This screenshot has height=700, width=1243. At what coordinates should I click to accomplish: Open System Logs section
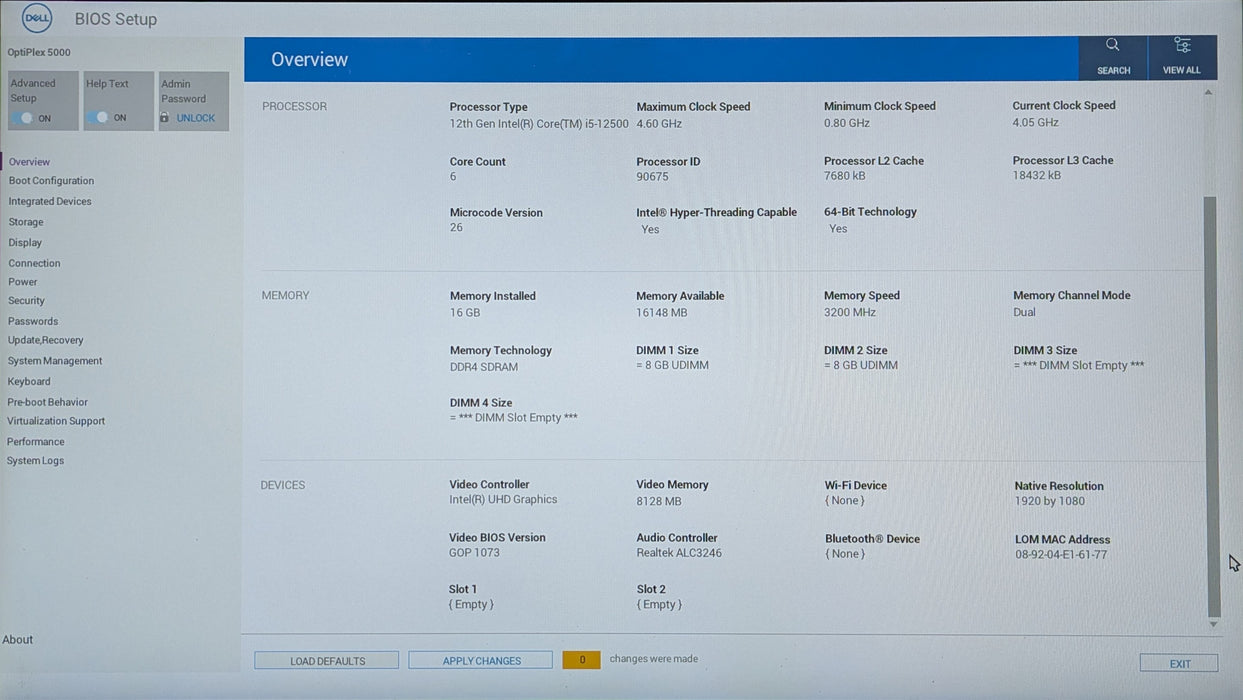[x=35, y=461]
